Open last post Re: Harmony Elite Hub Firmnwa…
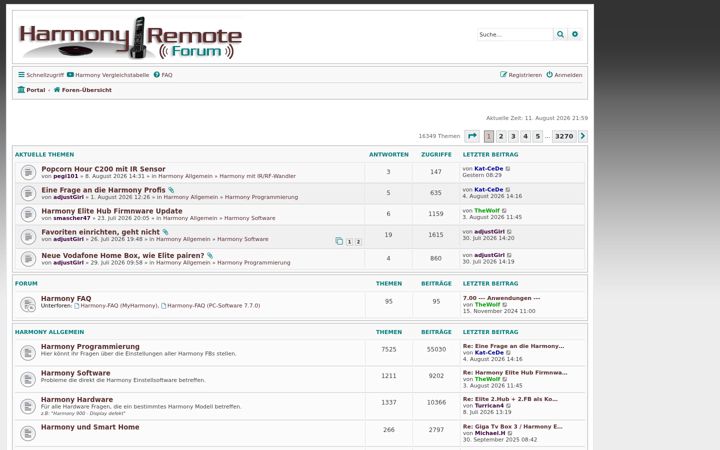Screen dimensions: 720x450 (x=515, y=373)
